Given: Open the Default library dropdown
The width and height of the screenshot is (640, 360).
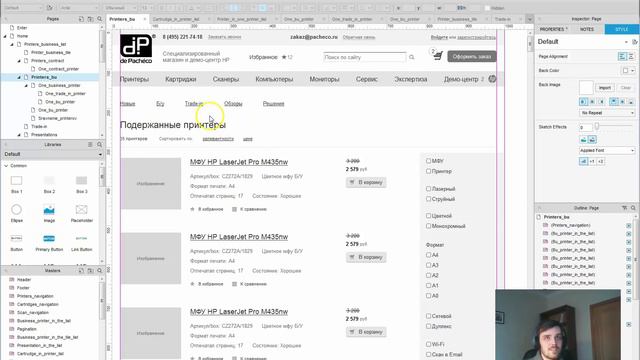Looking at the screenshot, I should (x=52, y=154).
